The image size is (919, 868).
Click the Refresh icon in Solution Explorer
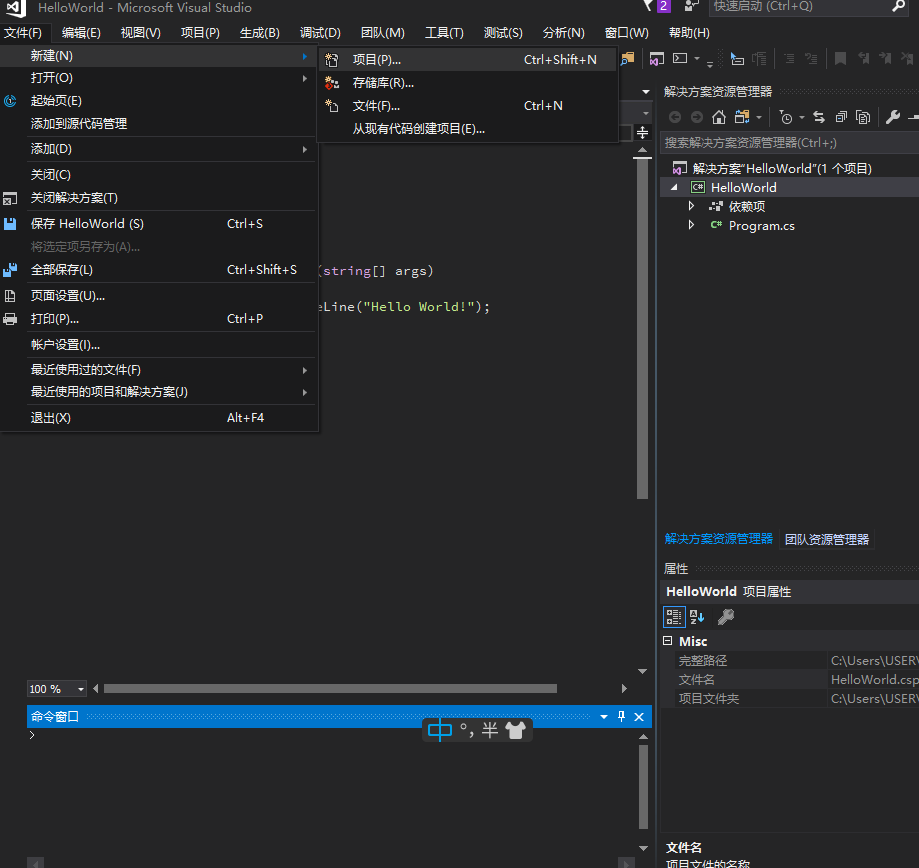[819, 117]
